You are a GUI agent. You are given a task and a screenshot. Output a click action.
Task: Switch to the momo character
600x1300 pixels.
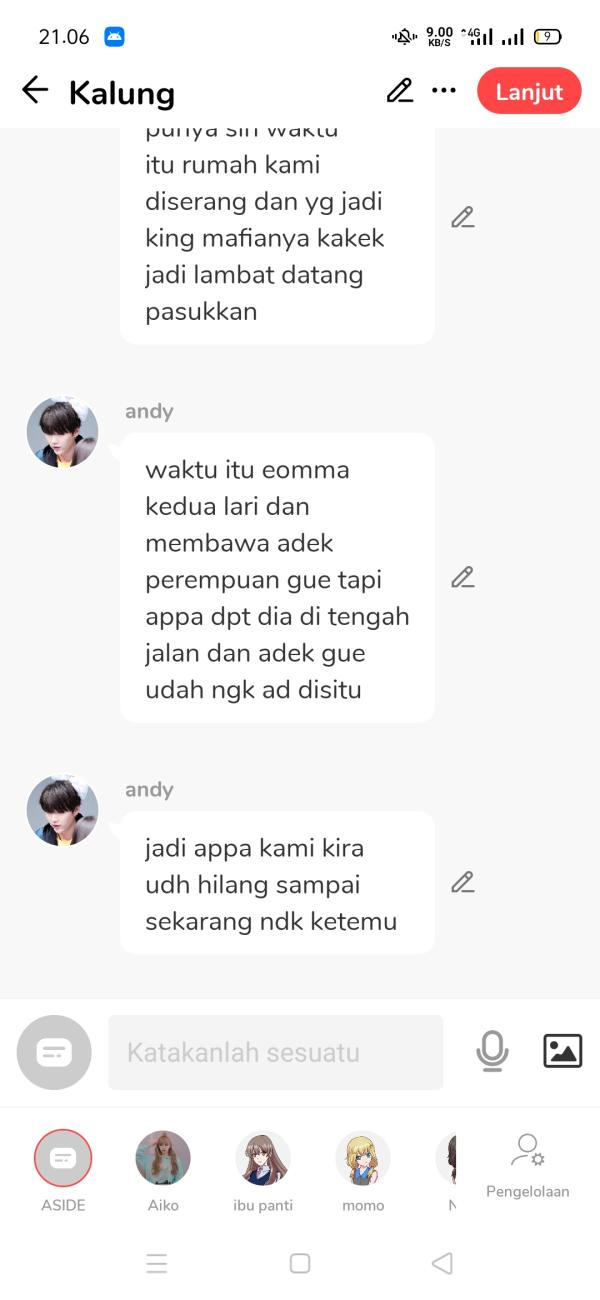[363, 1172]
